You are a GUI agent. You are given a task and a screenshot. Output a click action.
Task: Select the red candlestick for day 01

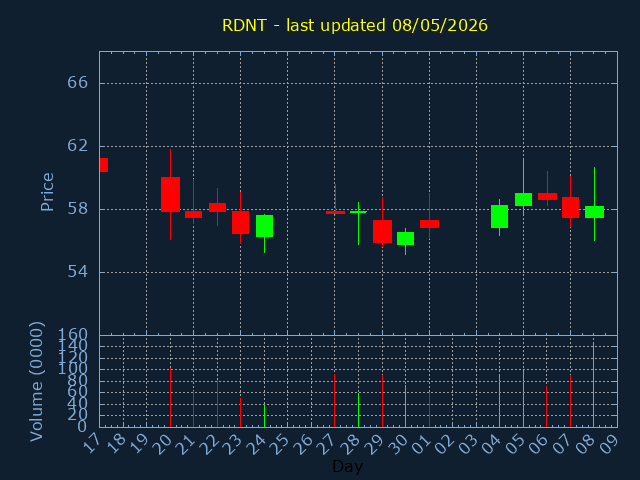pos(429,224)
